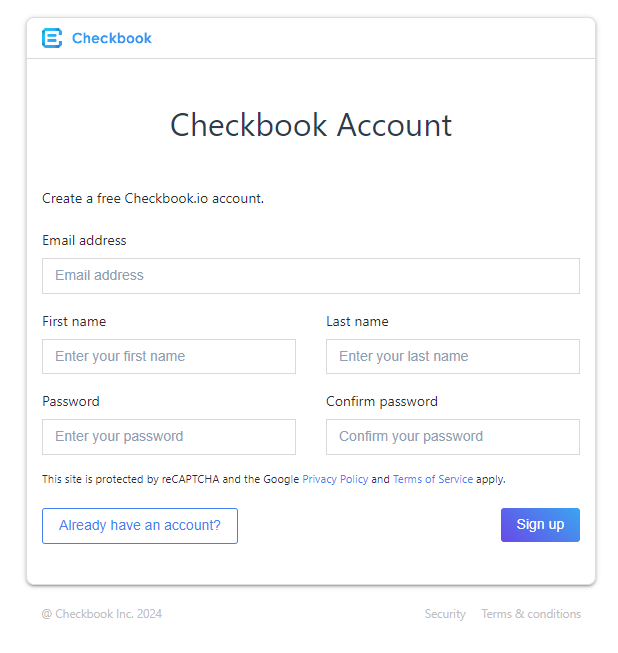618x653 pixels.
Task: Focus the Email address input field
Action: point(311,276)
